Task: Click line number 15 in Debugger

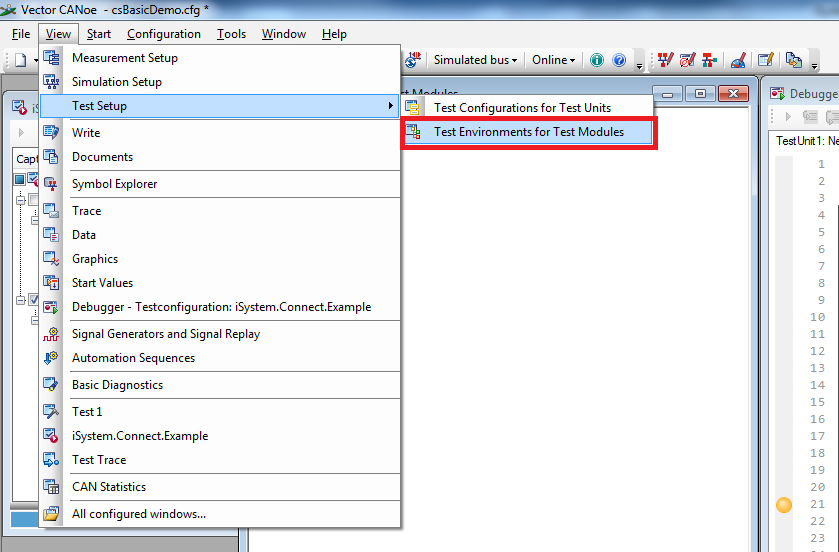Action: [817, 402]
